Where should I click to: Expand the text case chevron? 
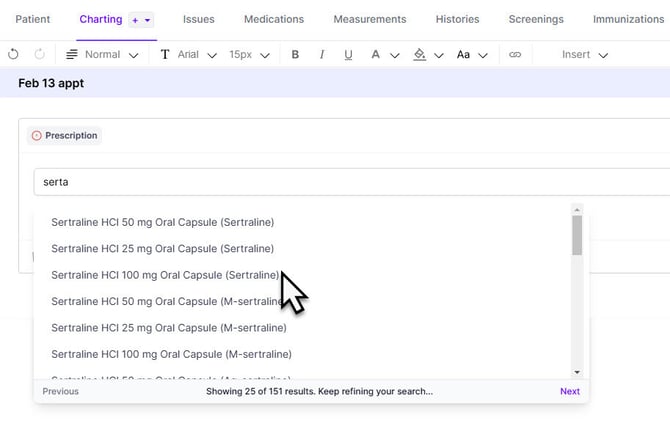tap(483, 55)
